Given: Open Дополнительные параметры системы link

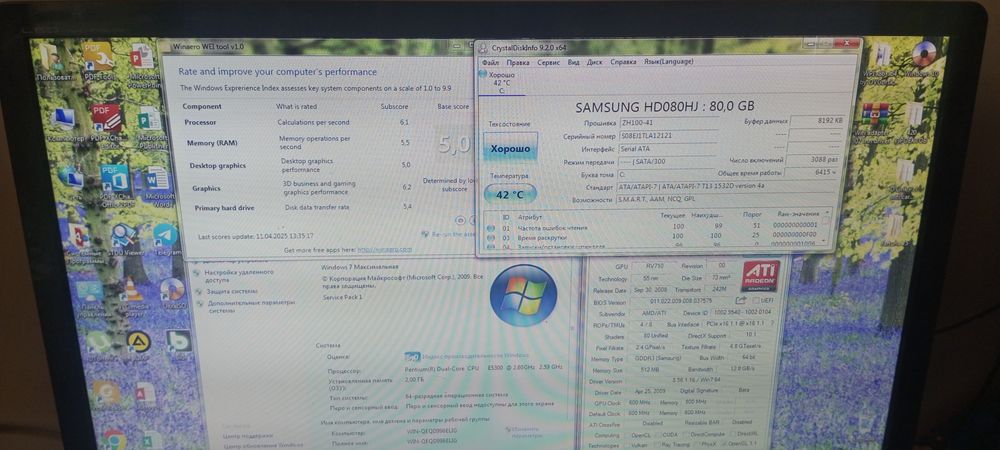Looking at the screenshot, I should pyautogui.click(x=249, y=307).
